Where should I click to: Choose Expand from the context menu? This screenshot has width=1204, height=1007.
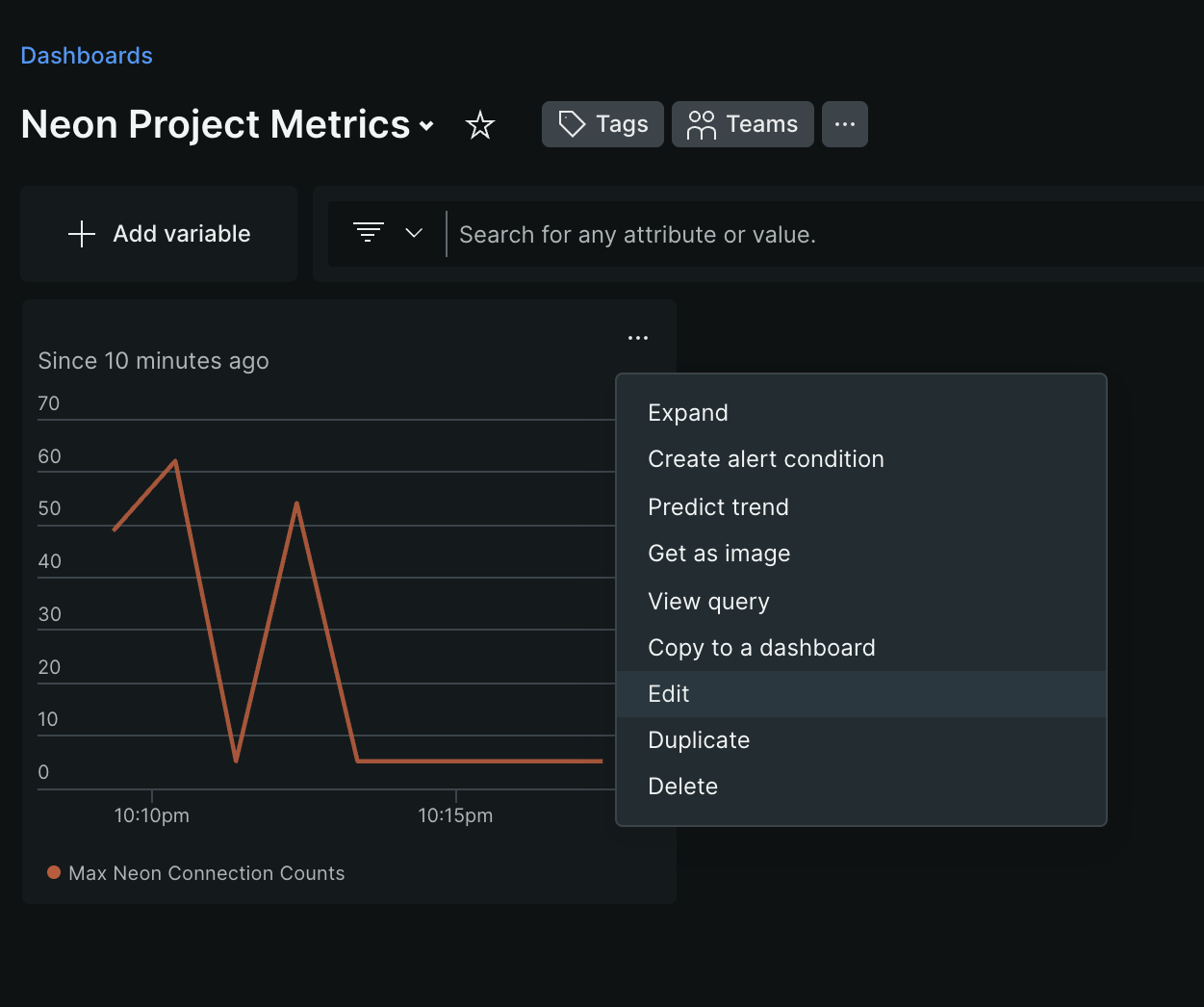point(687,412)
